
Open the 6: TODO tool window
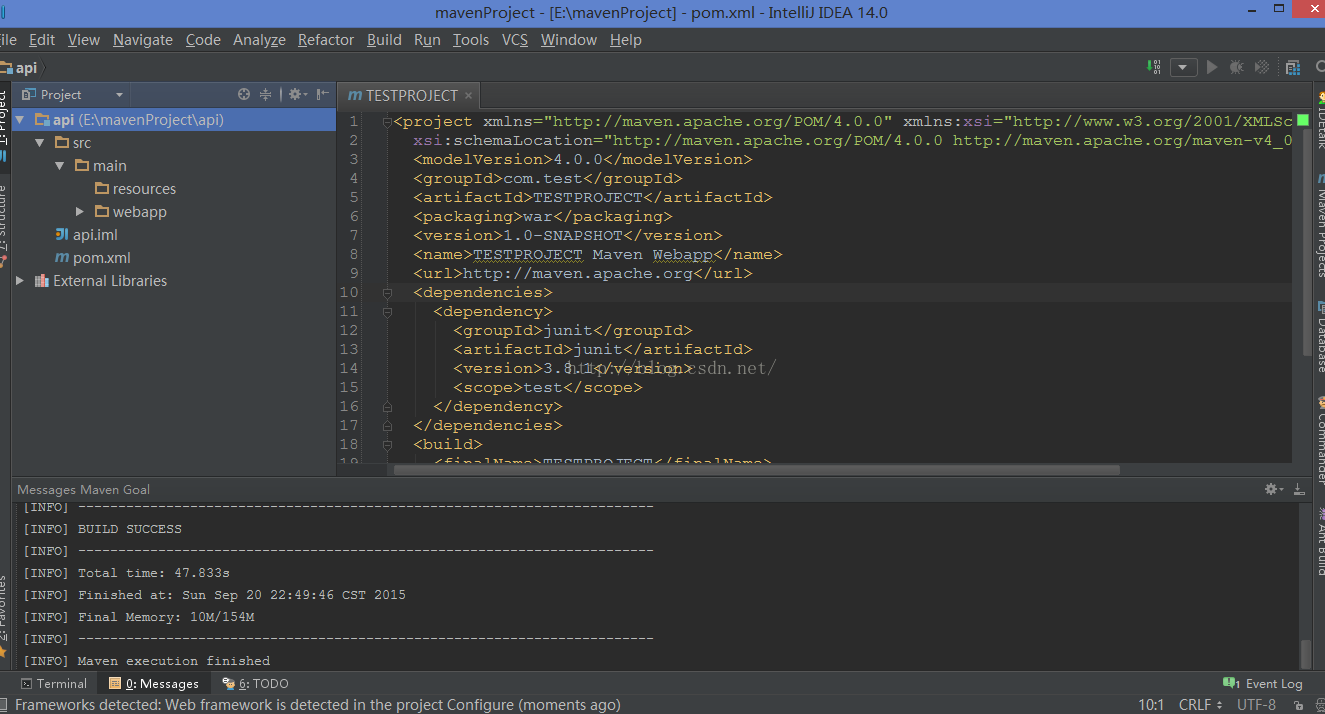(256, 683)
